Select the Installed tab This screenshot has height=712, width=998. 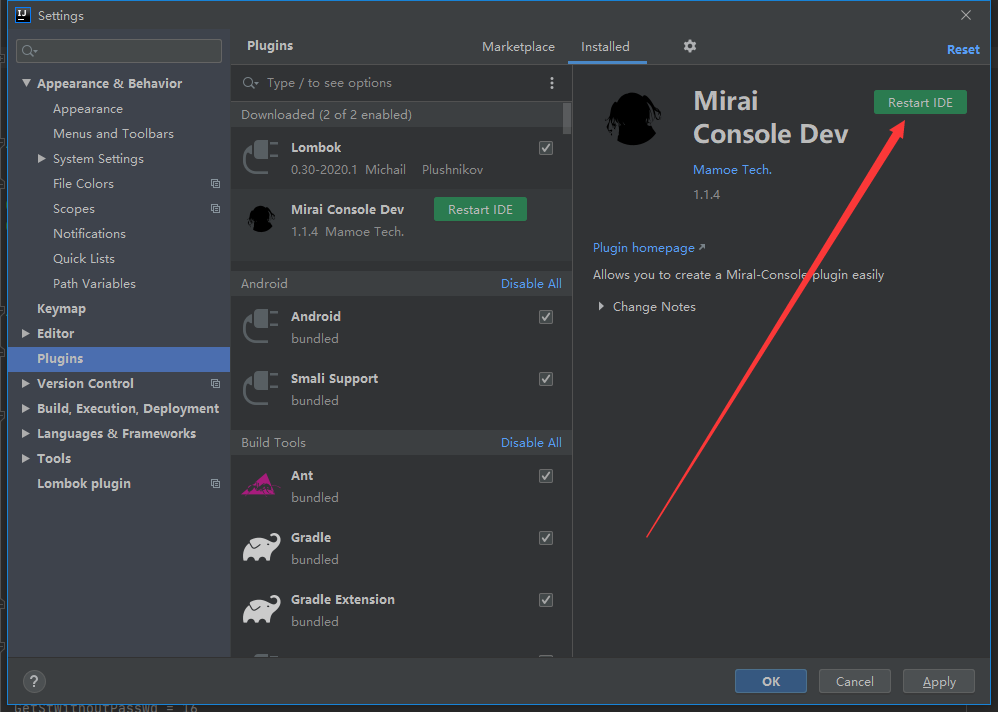pyautogui.click(x=605, y=46)
